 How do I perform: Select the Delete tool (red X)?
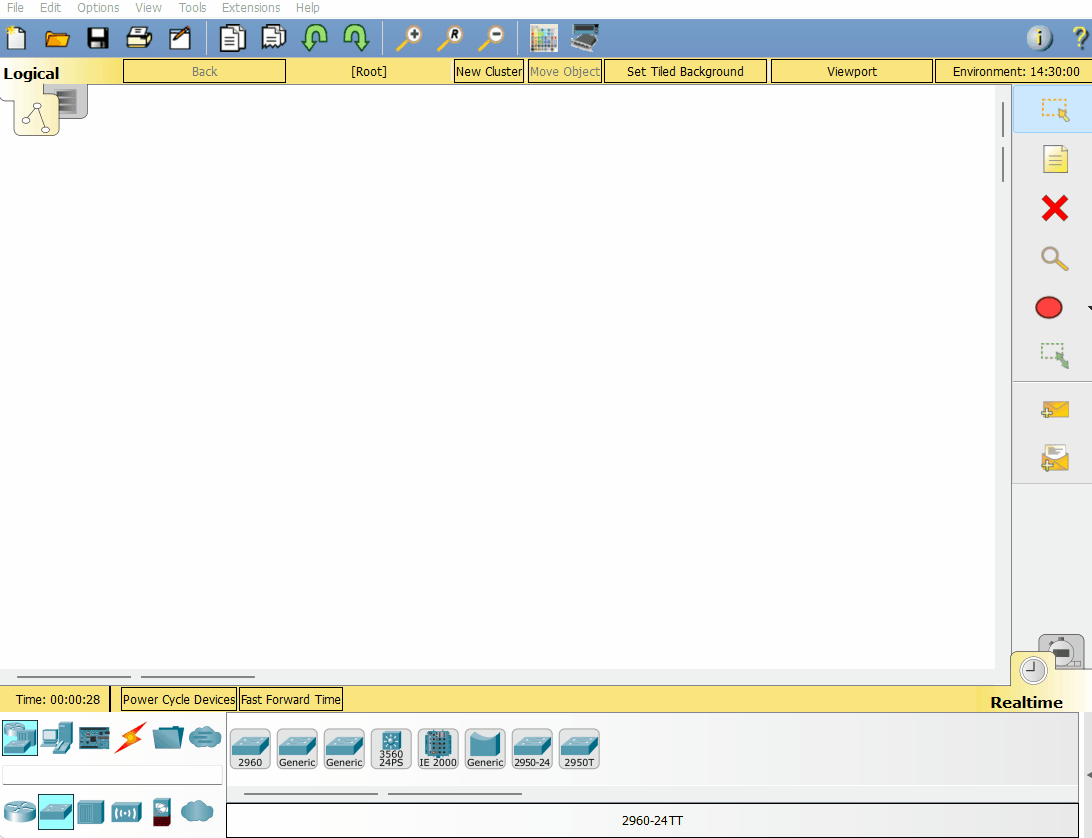(x=1054, y=208)
